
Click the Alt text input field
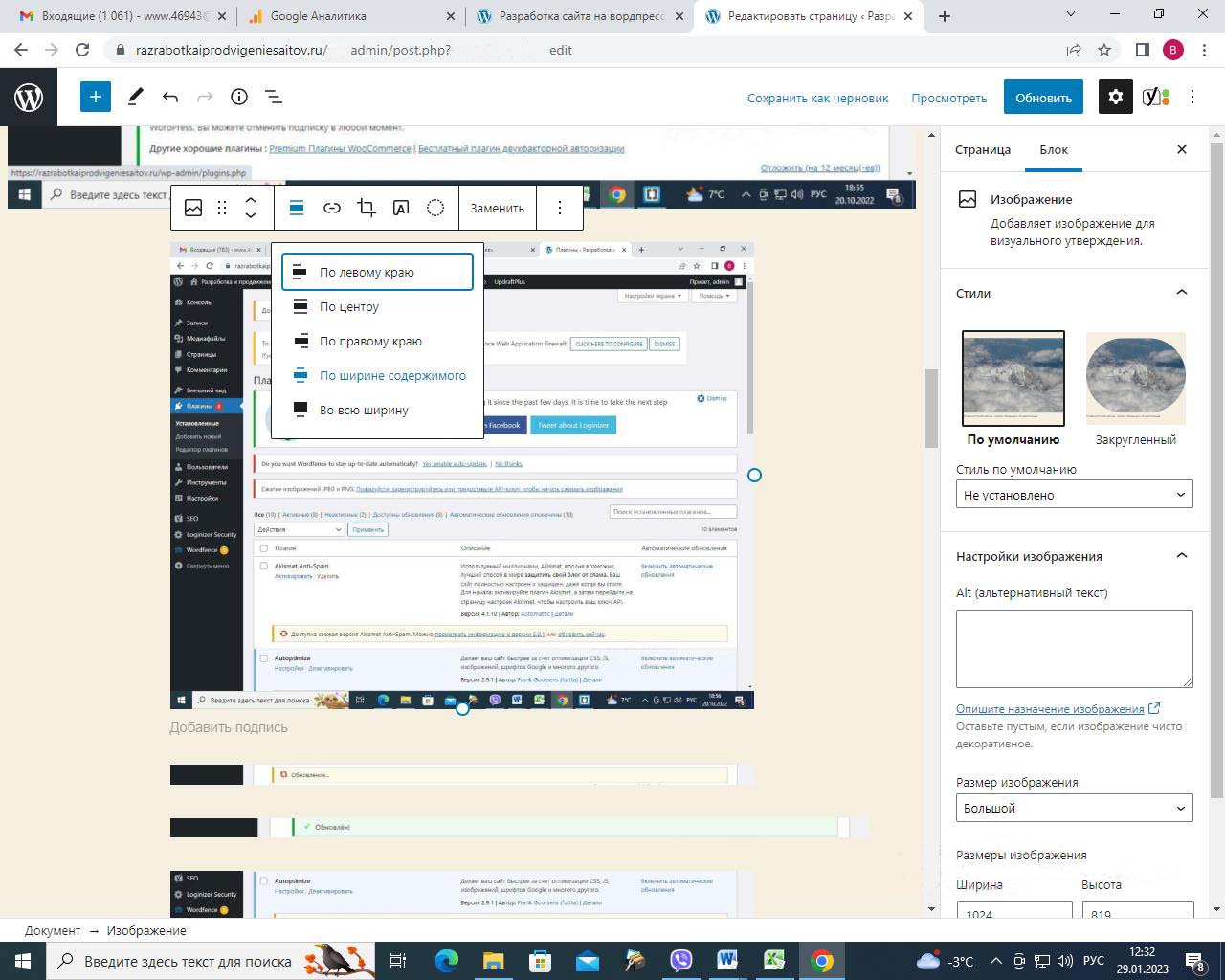(1074, 648)
